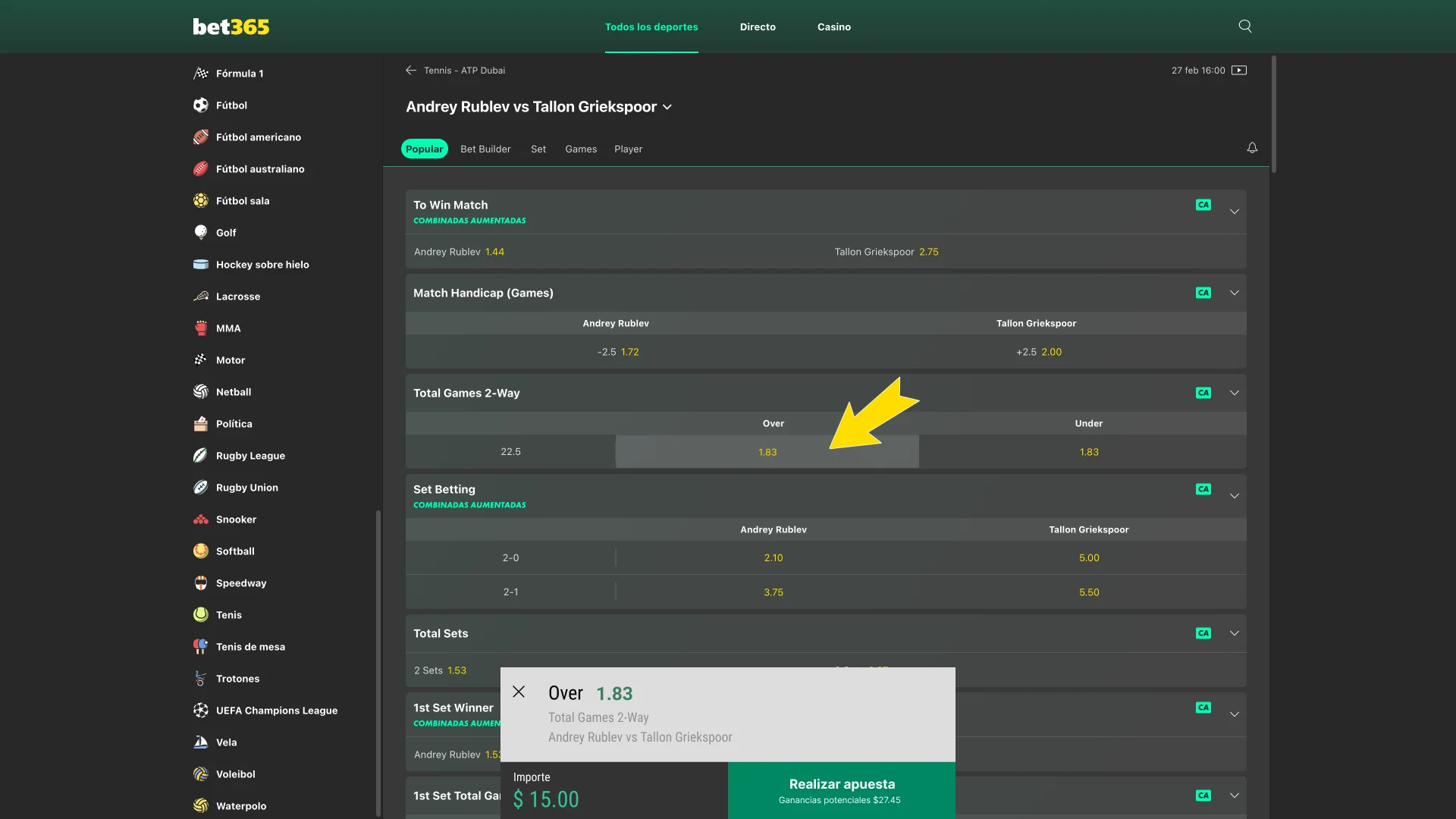Click the live stream video icon

(1239, 70)
